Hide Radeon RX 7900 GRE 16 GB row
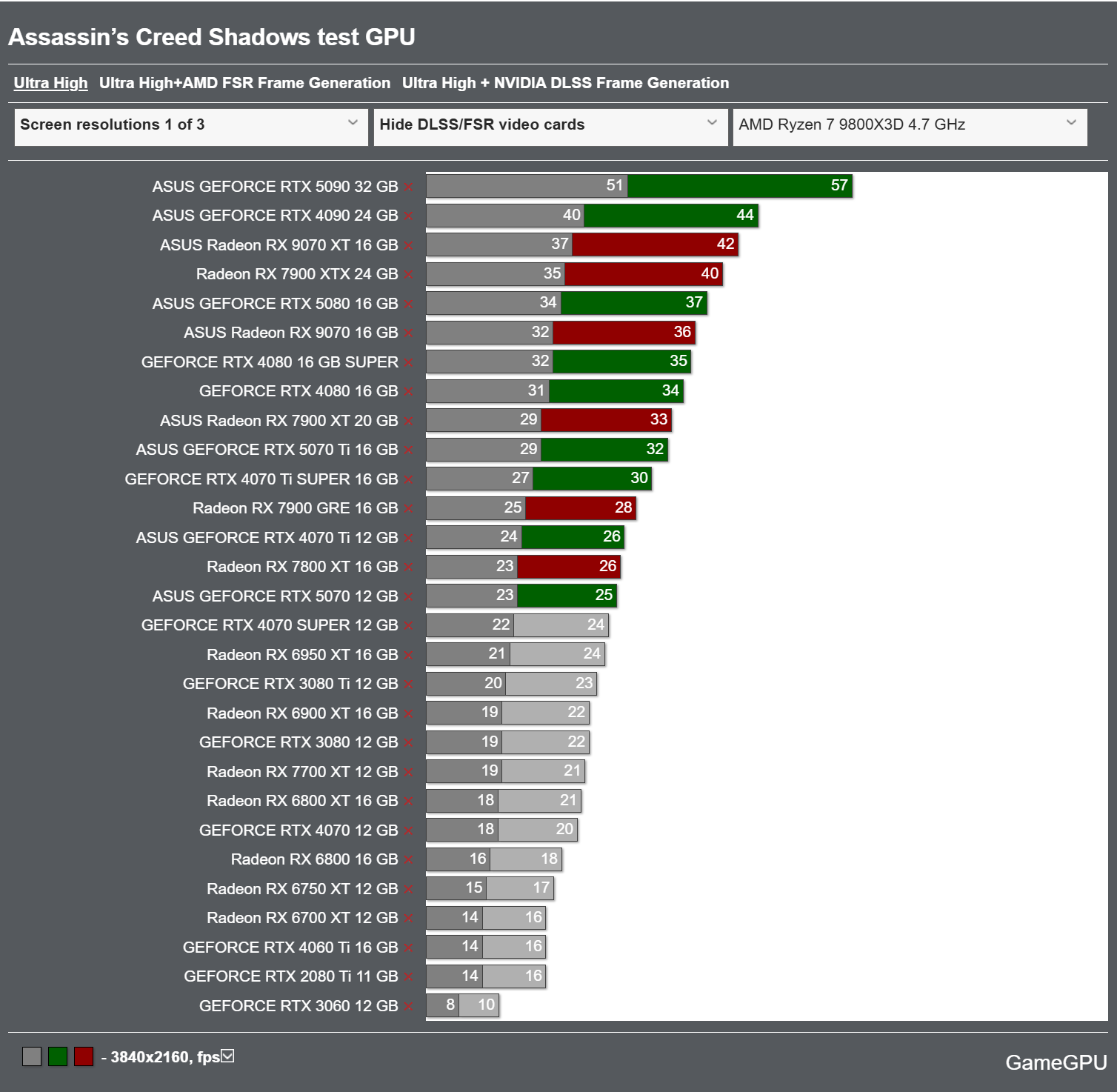Screen dimensions: 1117x1092 (x=408, y=509)
